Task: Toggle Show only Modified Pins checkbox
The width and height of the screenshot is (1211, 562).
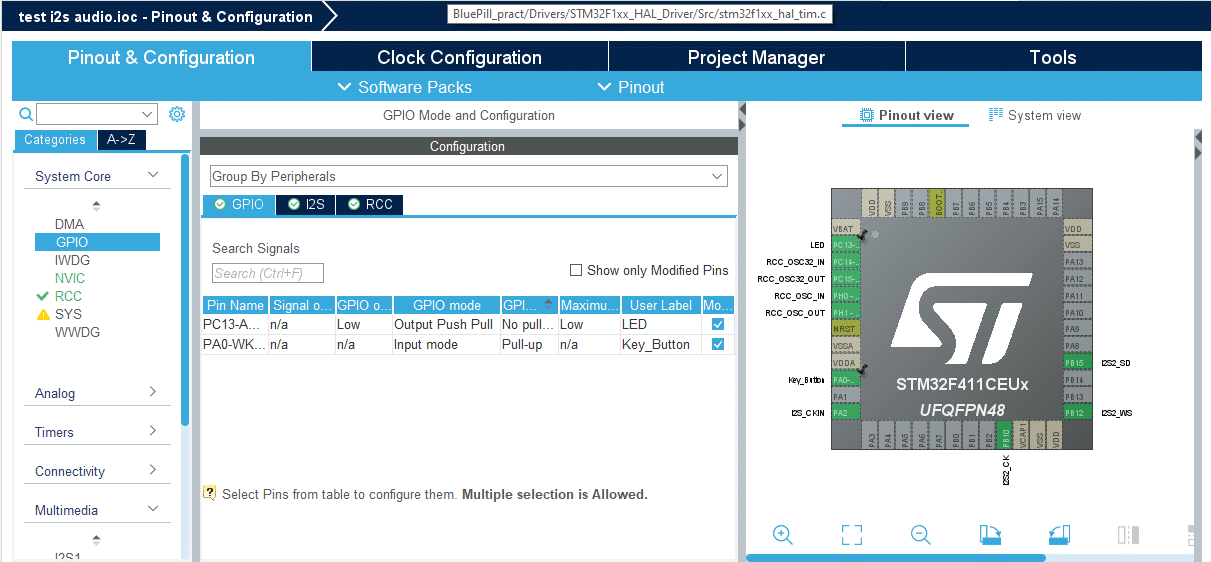Action: click(x=576, y=270)
